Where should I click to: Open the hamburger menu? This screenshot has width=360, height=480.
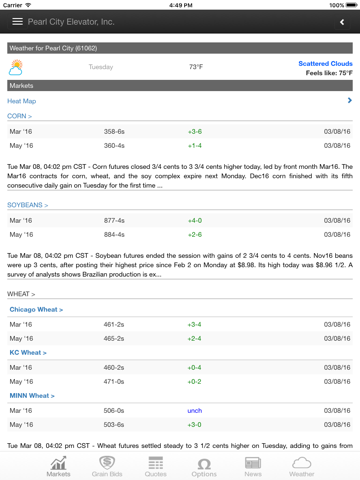point(17,22)
